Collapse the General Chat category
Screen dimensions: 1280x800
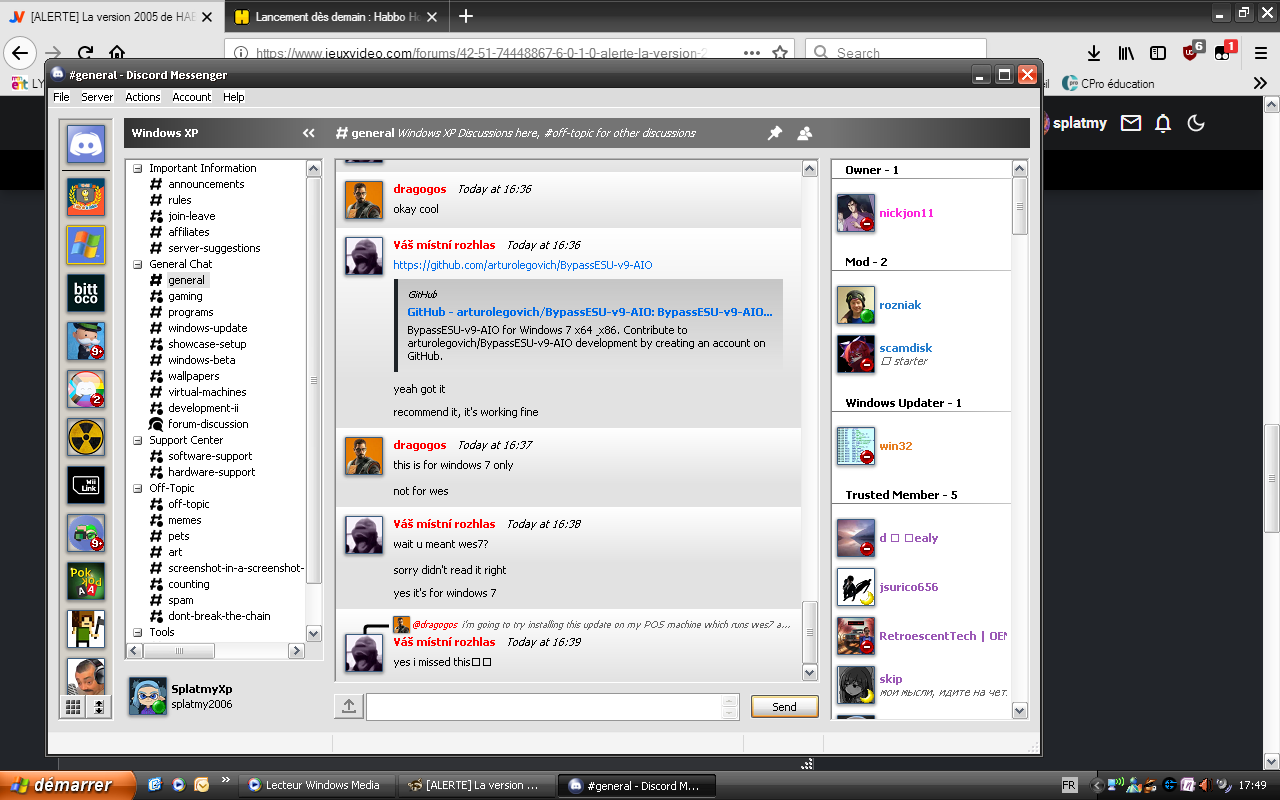[x=138, y=265]
